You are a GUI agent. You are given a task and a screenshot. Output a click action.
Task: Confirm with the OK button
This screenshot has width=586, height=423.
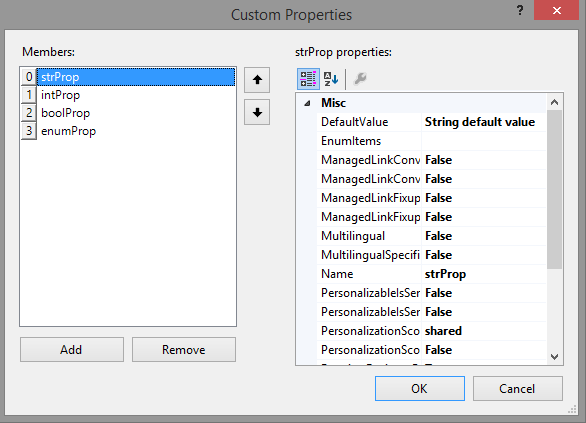tap(420, 389)
